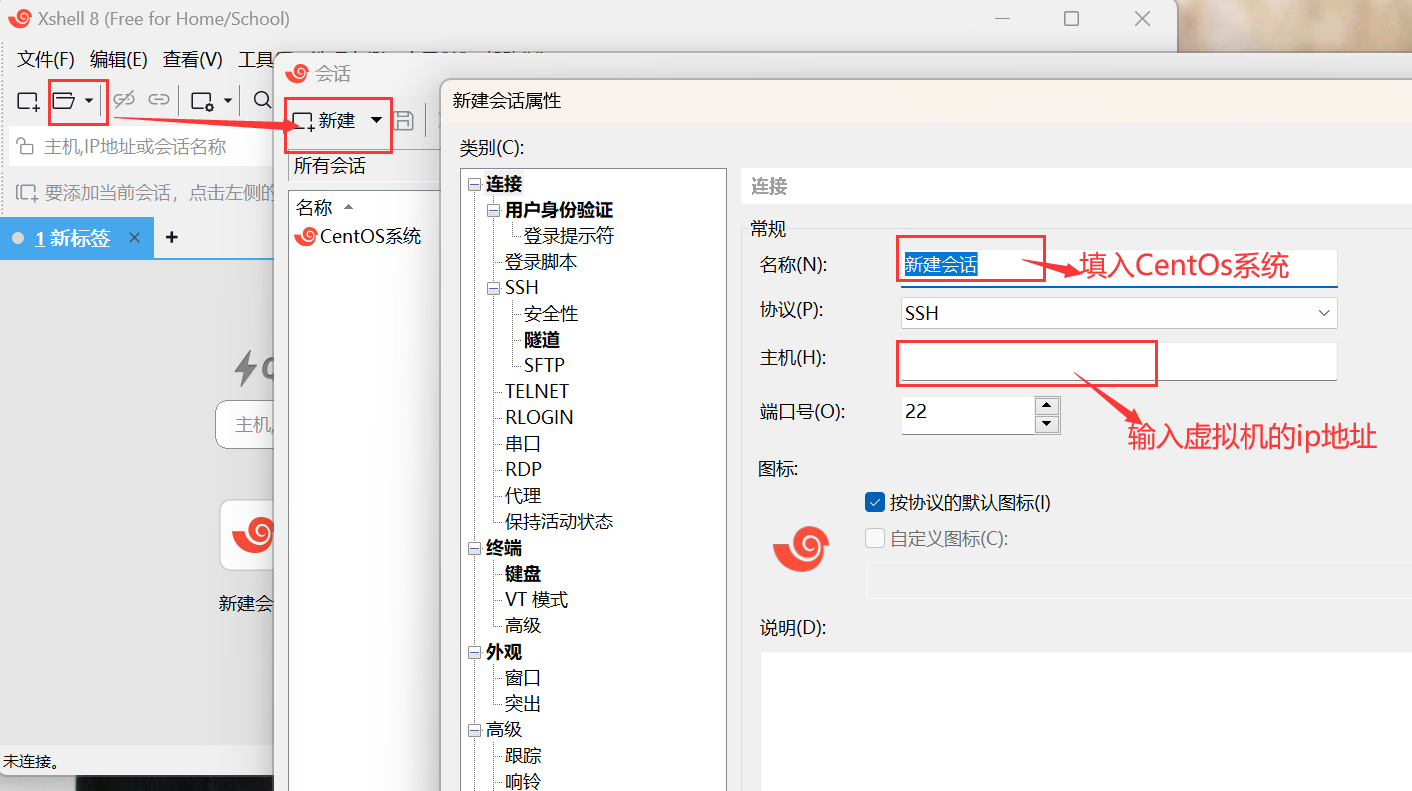This screenshot has width=1412, height=791.
Task: Add a new tab with the plus button
Action: click(x=172, y=237)
